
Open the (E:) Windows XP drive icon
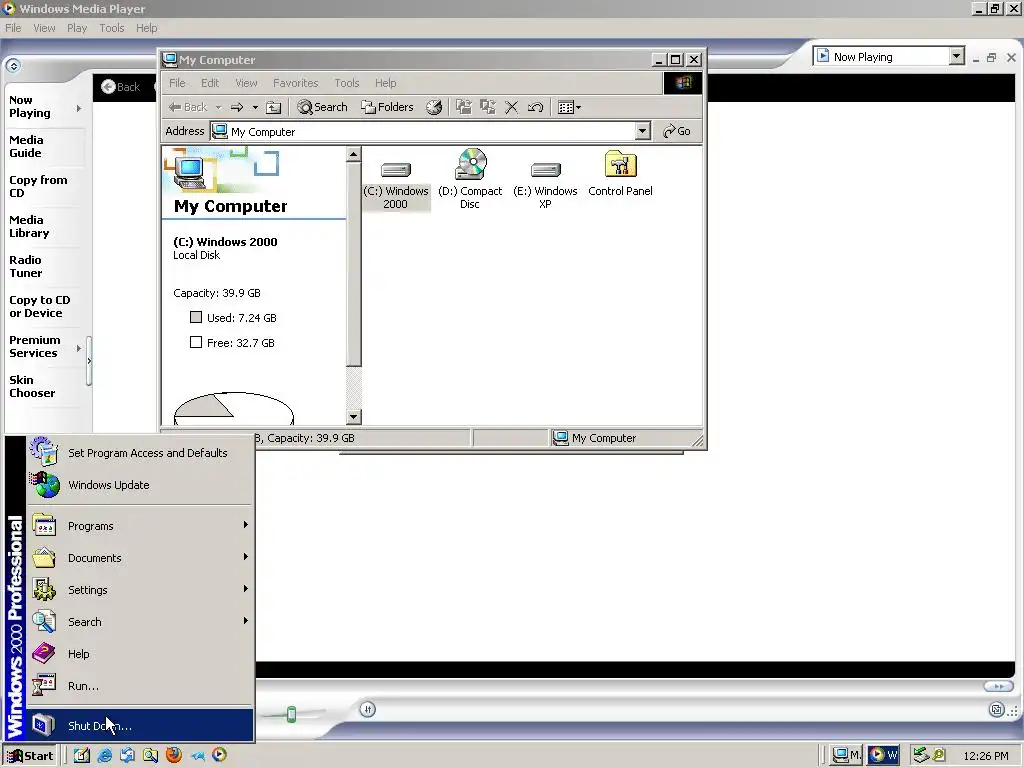546,170
